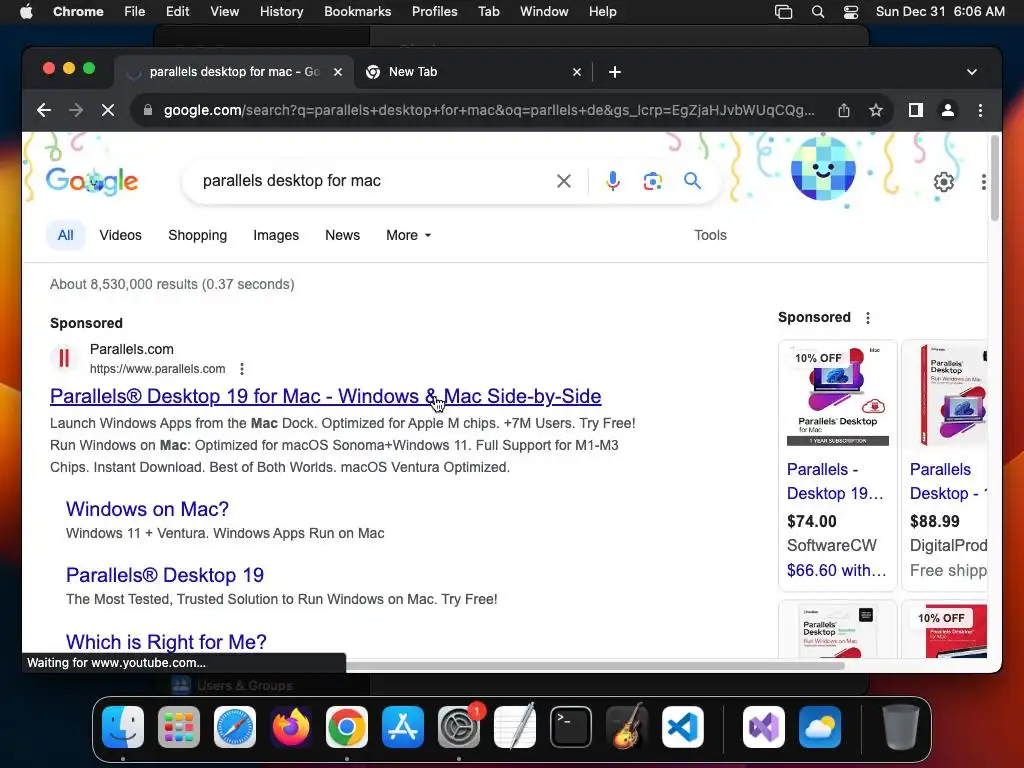Open the Parallels® Desktop 19 sitelink
This screenshot has height=768, width=1024.
click(165, 575)
